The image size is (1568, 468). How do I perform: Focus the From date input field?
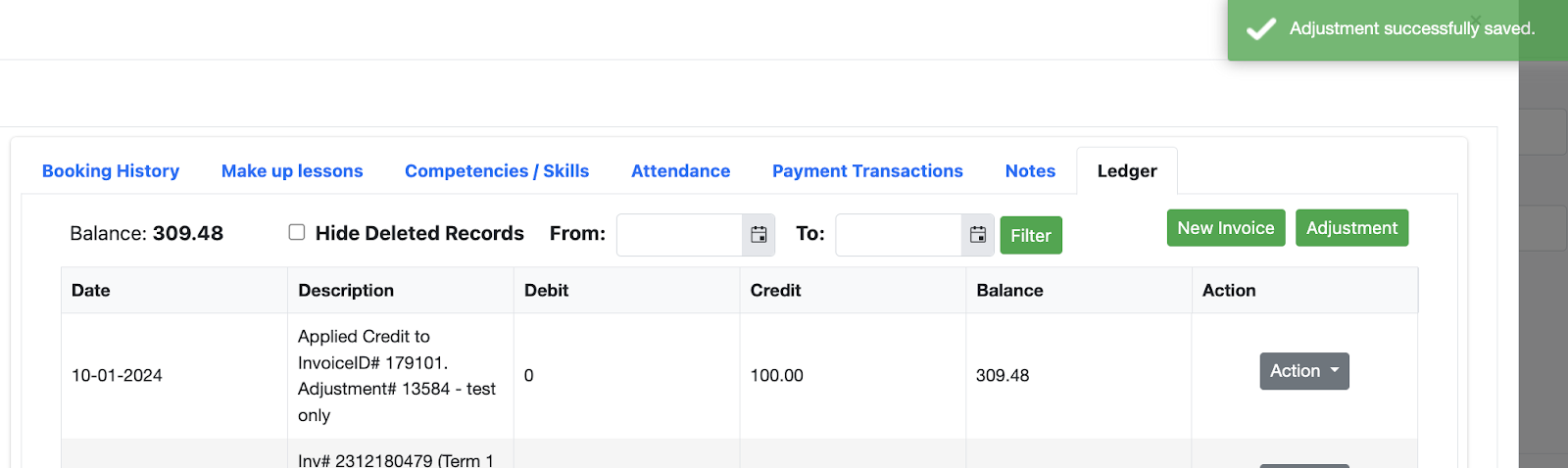[x=679, y=235]
